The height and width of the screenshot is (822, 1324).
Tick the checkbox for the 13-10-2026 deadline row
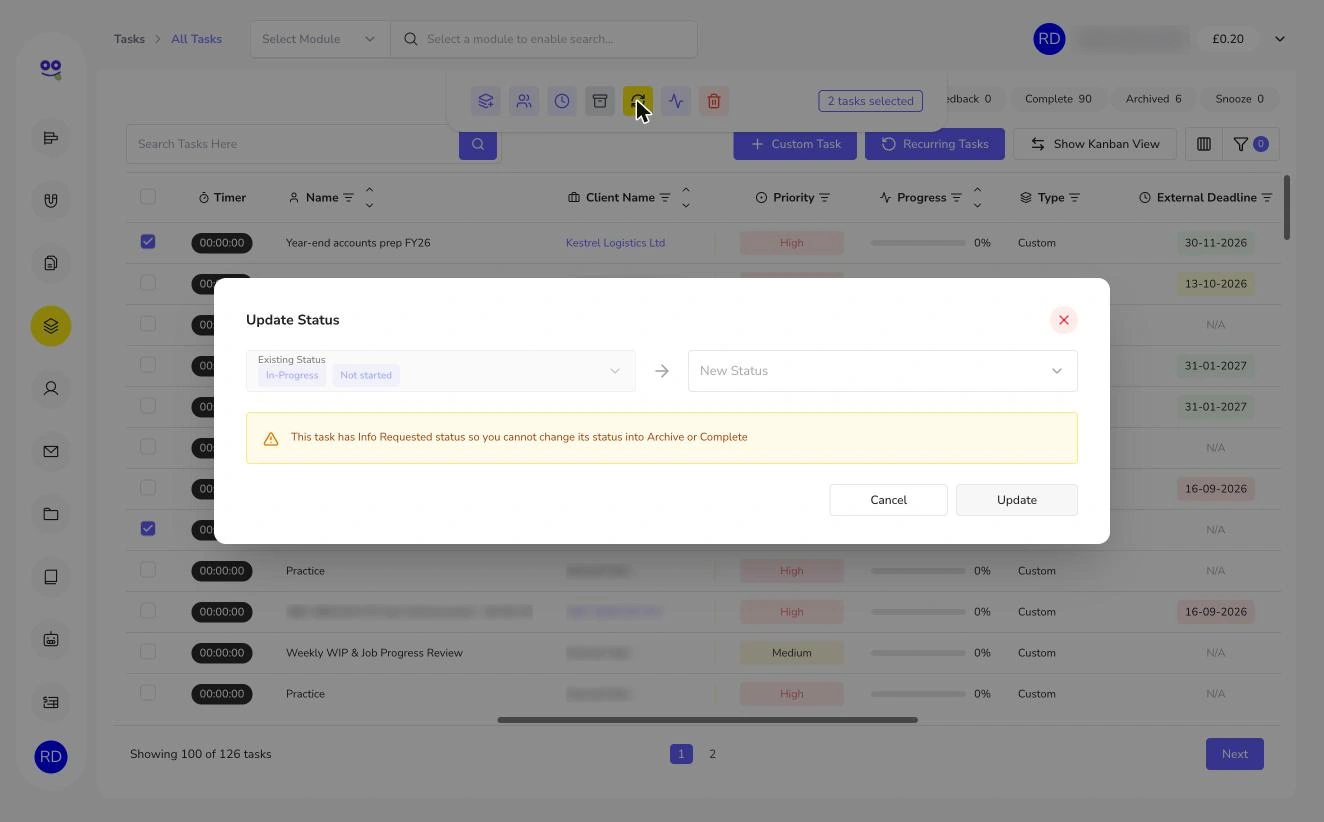(x=148, y=283)
